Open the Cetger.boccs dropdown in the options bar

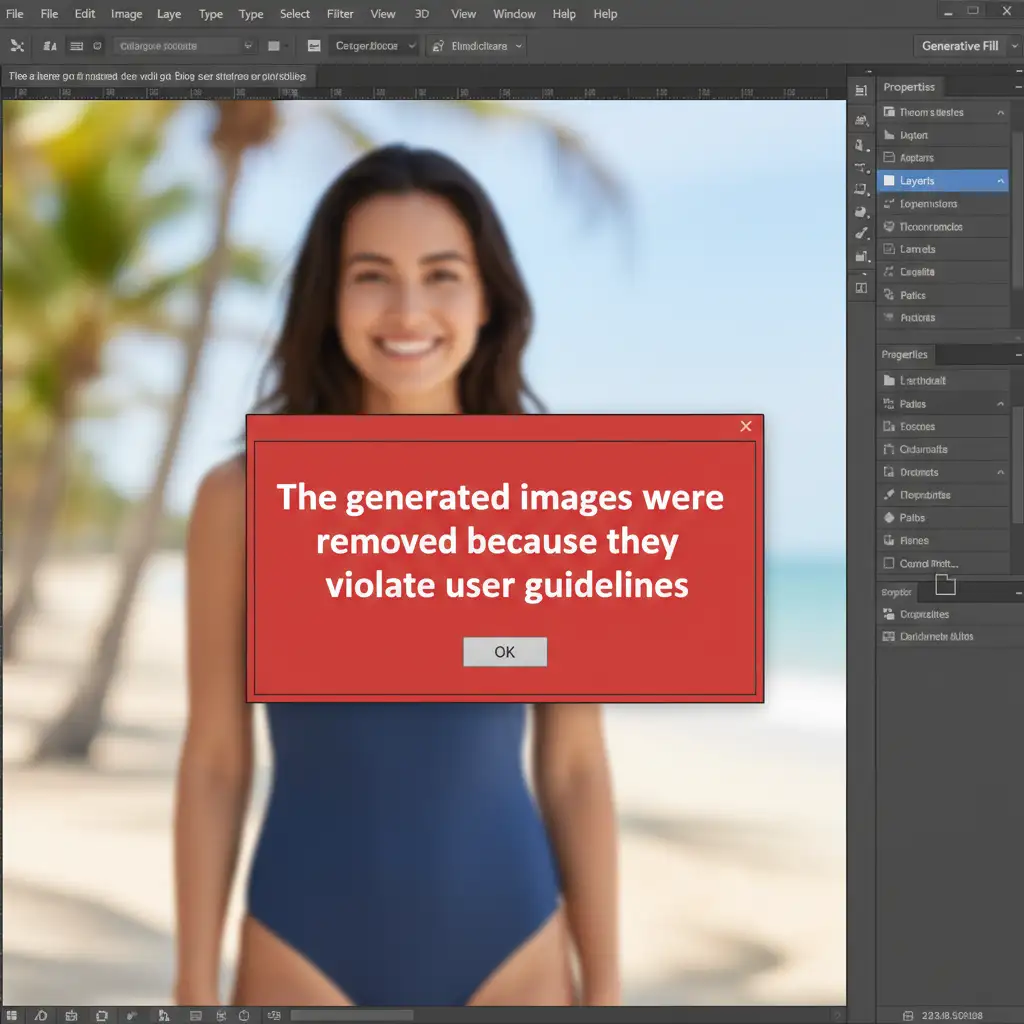[x=412, y=46]
